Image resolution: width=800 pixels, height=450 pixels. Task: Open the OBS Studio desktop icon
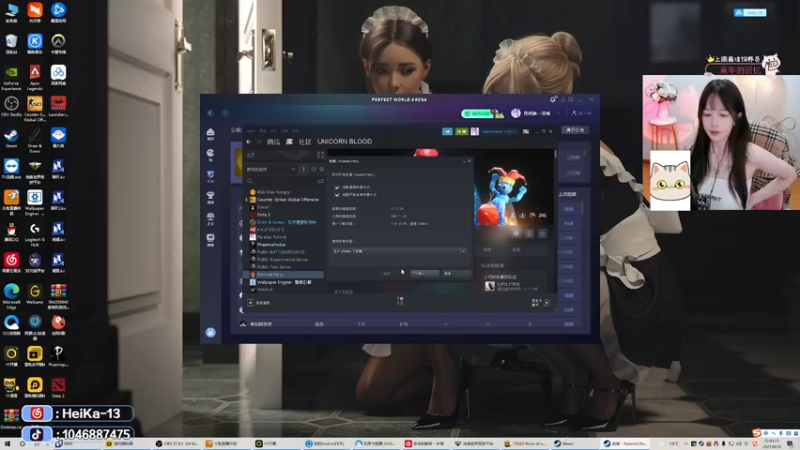11,106
